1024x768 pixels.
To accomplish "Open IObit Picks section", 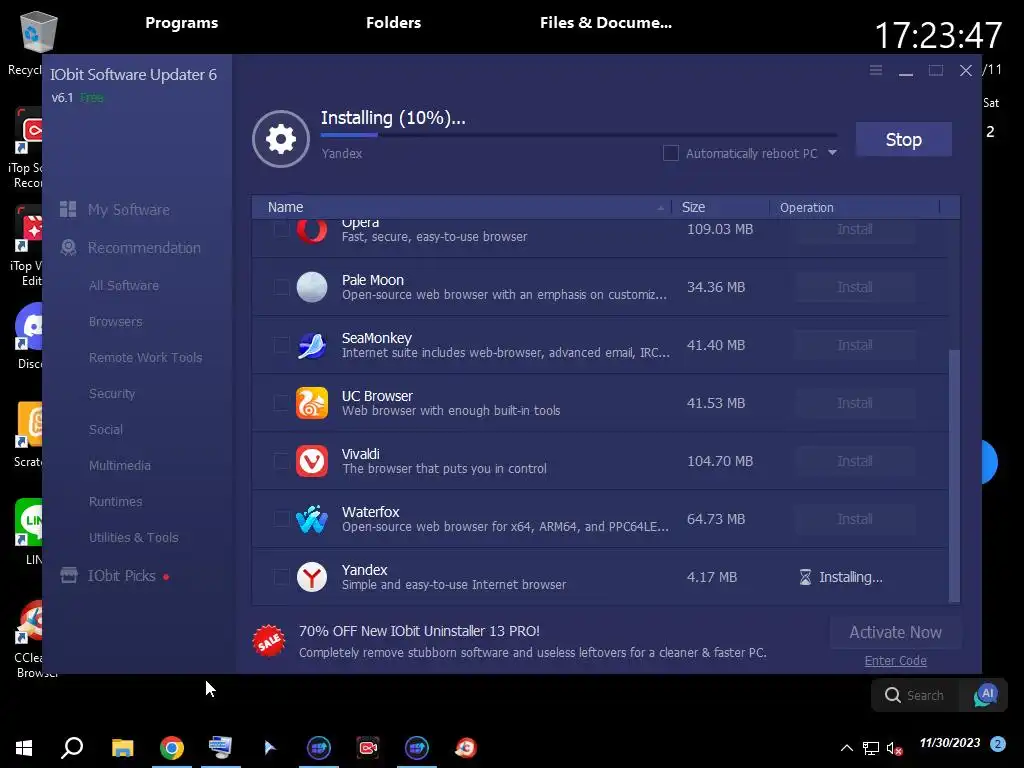I will pyautogui.click(x=121, y=575).
